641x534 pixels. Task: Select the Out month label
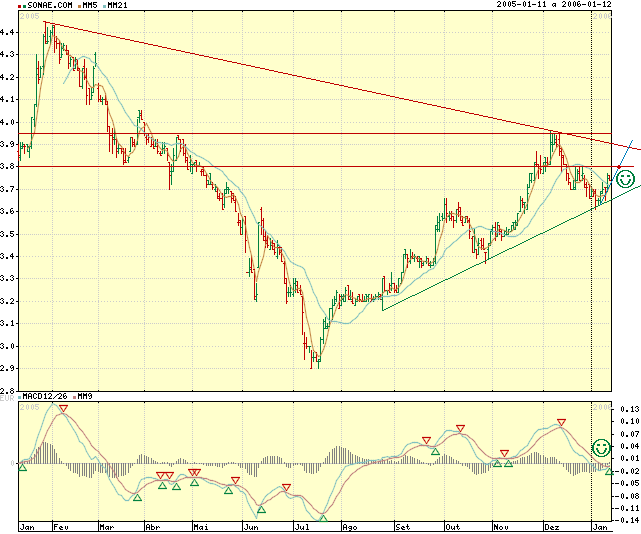453,527
